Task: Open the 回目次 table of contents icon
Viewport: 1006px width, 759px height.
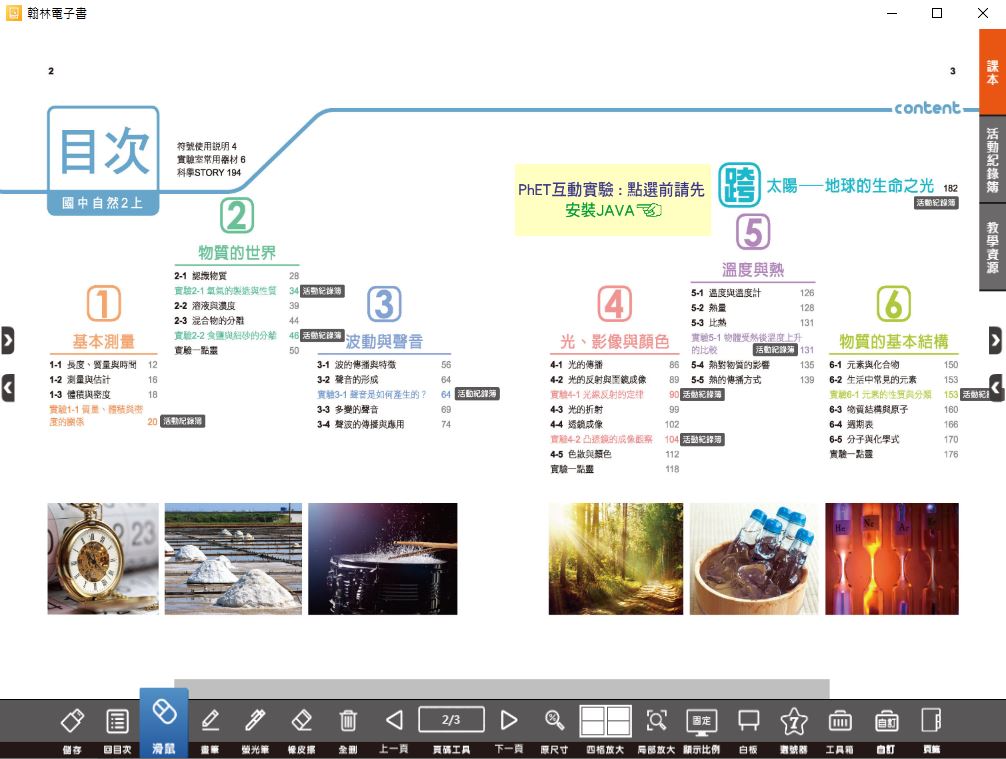Action: point(117,721)
